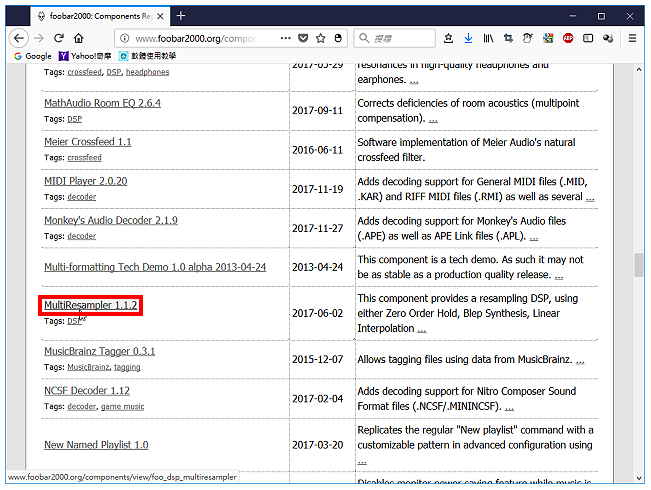Expand Multi-formatting Tech Demo description ellipsis

(x=559, y=277)
